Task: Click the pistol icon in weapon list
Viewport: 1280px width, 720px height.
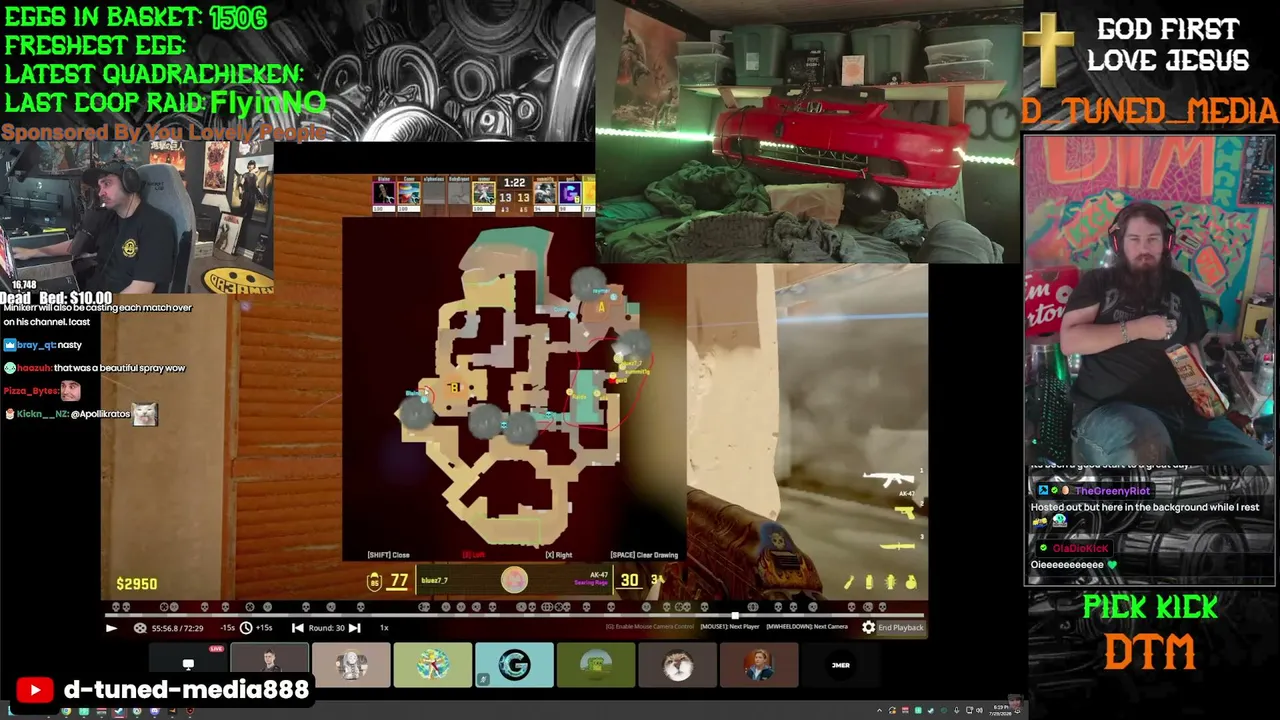Action: (x=904, y=513)
